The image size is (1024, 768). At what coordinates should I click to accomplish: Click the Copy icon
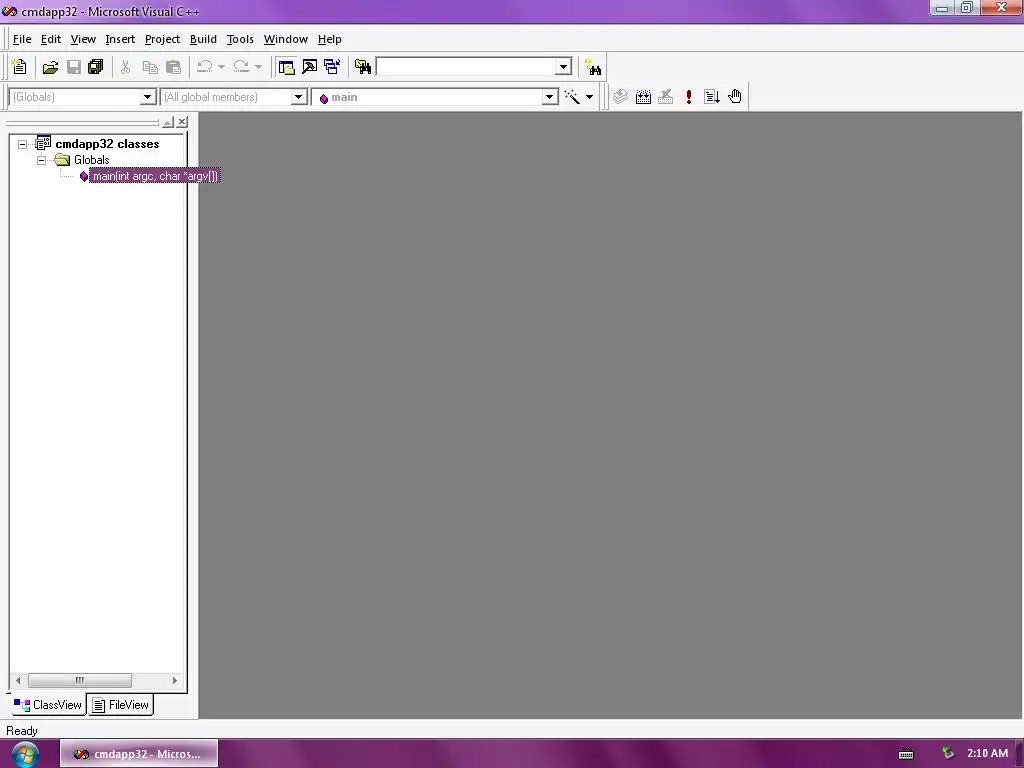[150, 67]
